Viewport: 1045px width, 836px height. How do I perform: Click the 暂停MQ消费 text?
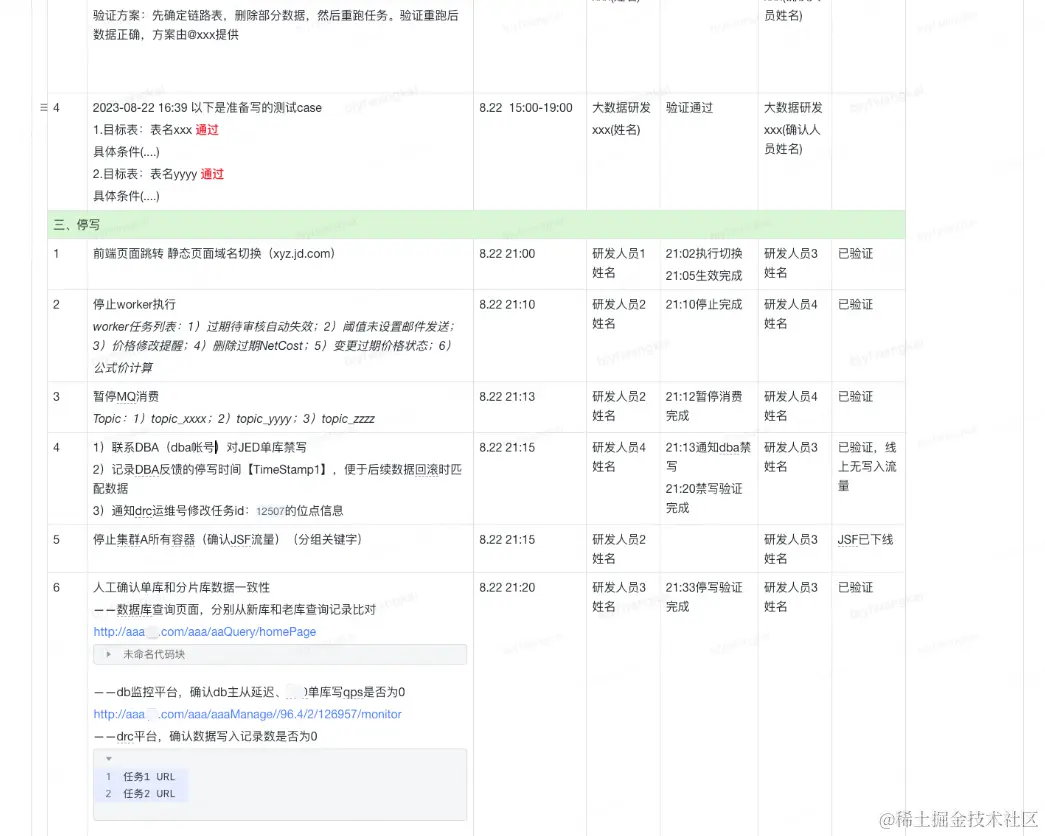point(126,396)
